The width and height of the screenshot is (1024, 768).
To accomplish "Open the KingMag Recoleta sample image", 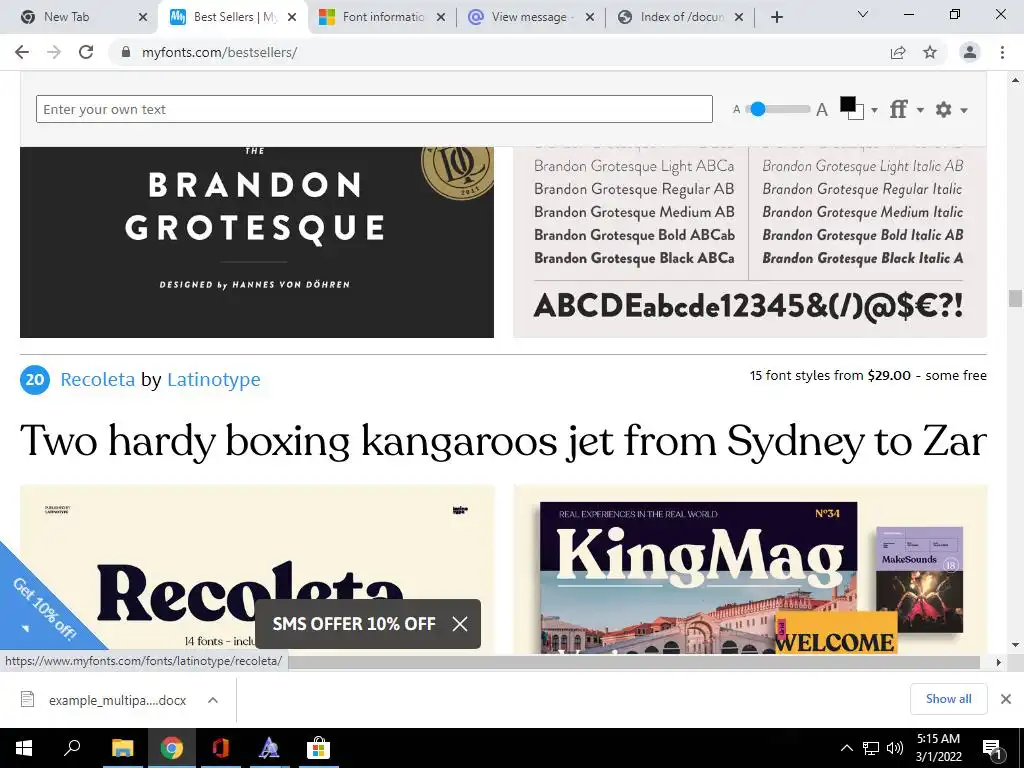I will tap(750, 569).
